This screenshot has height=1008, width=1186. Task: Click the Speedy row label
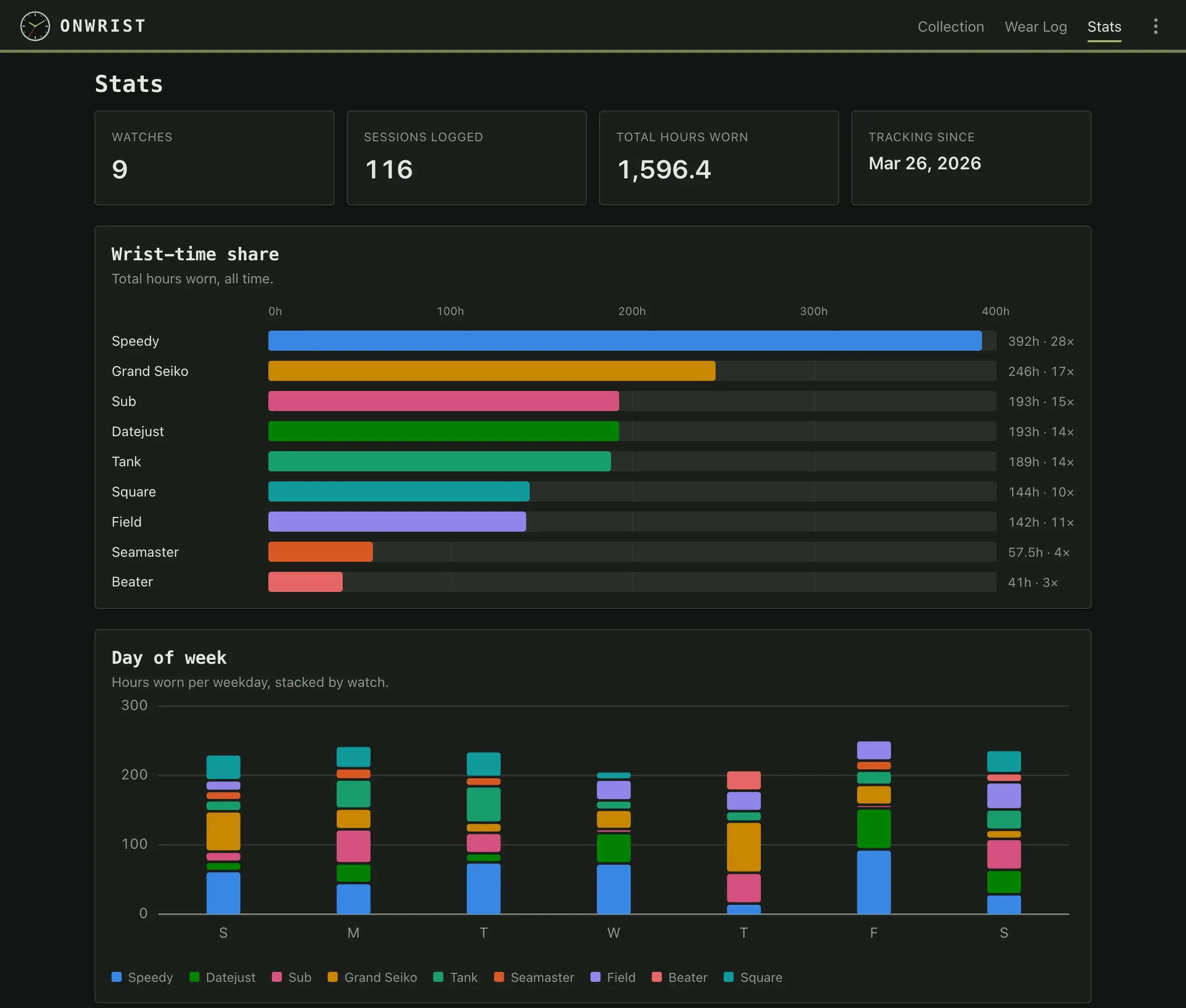point(136,341)
